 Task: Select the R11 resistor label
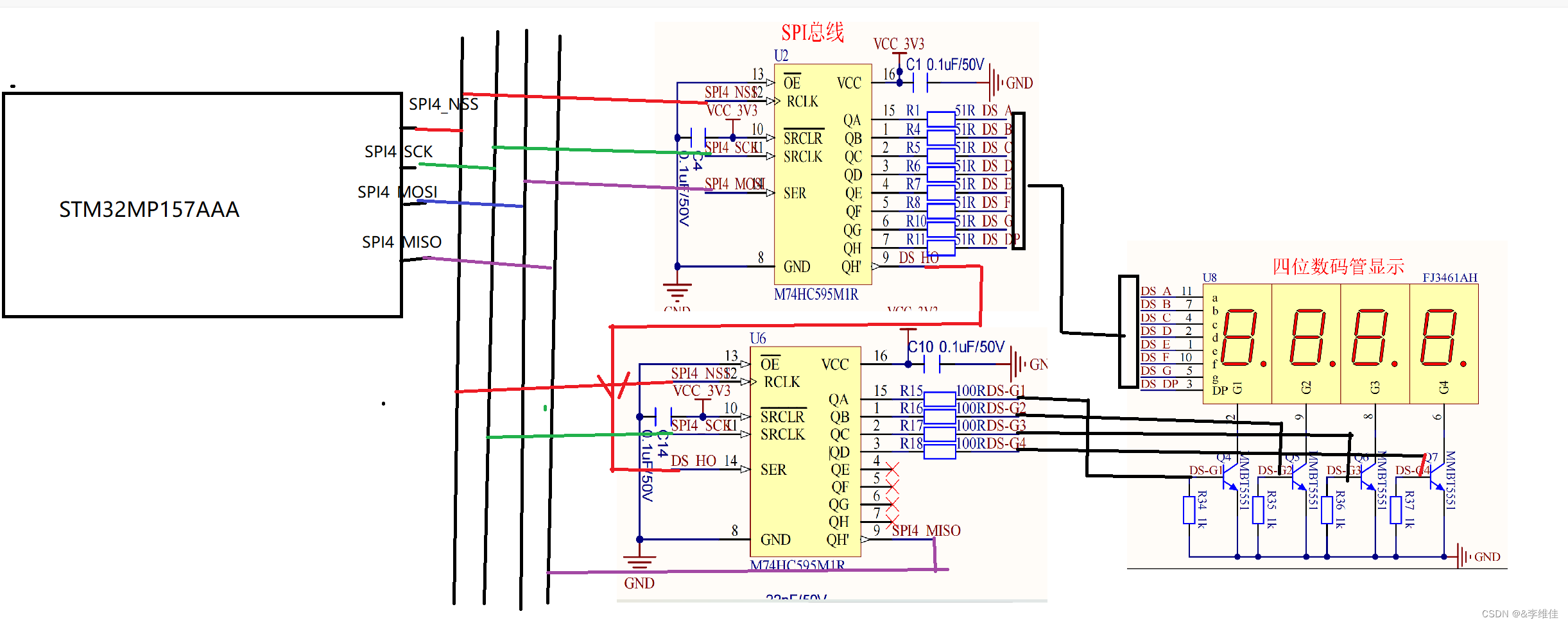pos(915,239)
